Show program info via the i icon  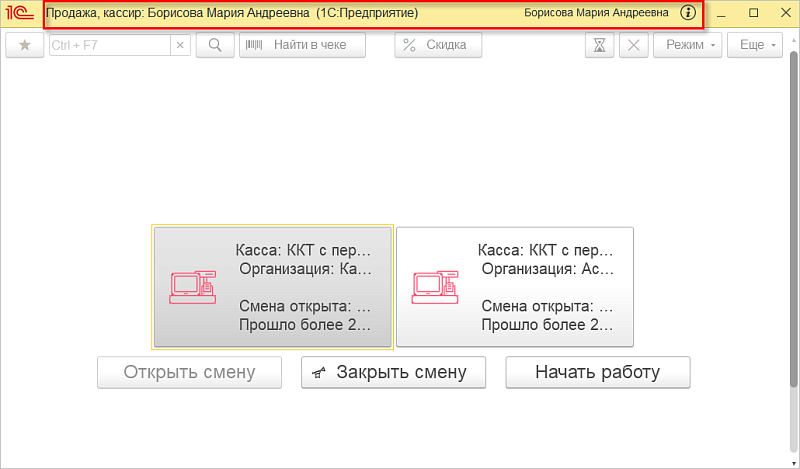click(688, 13)
